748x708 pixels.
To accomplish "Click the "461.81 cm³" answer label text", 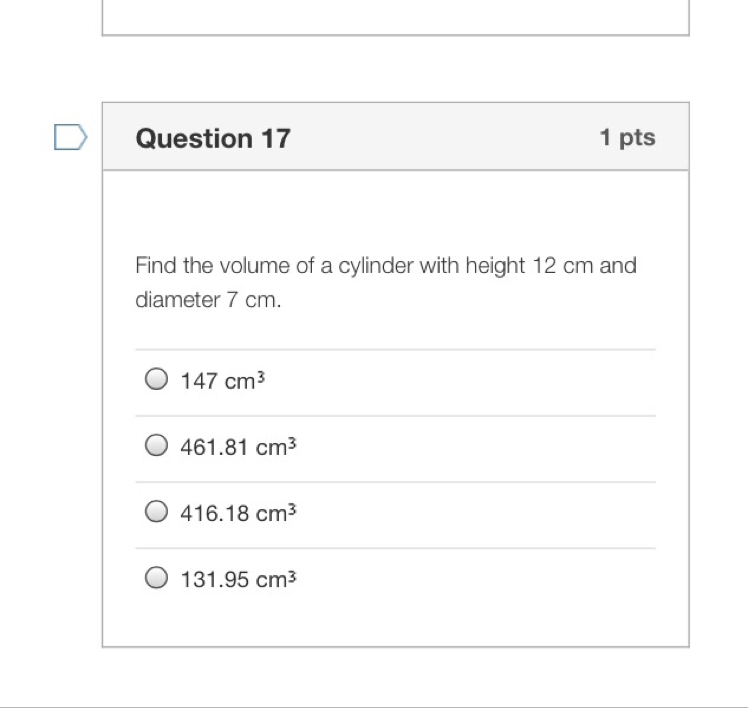I will [x=239, y=447].
